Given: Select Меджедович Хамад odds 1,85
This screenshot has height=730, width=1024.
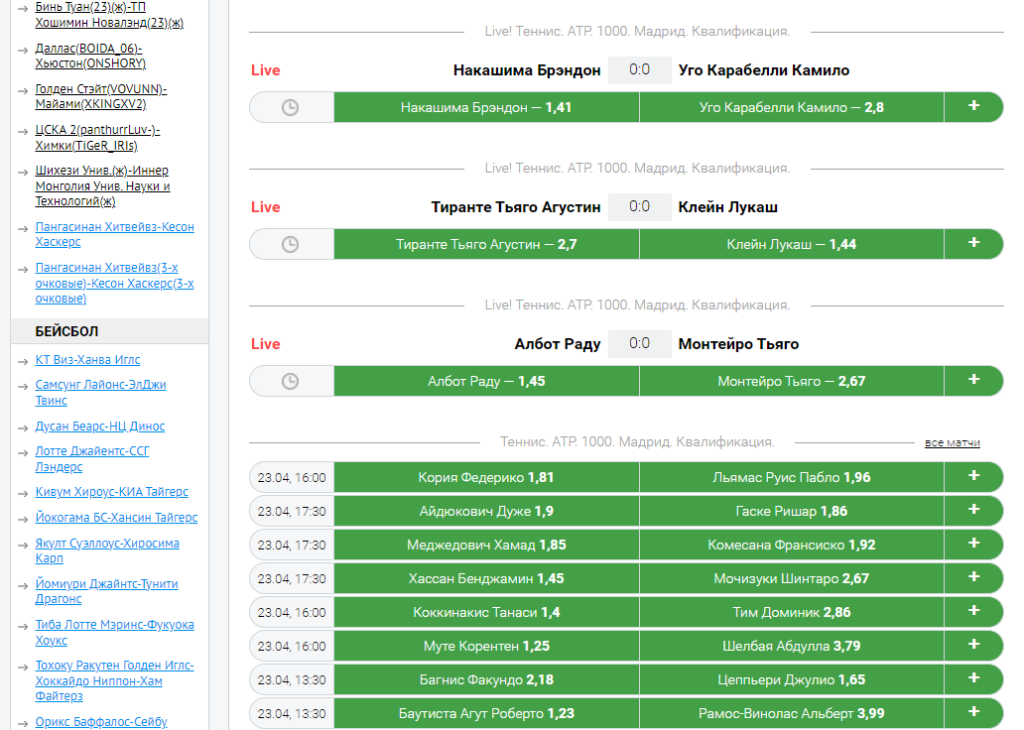Looking at the screenshot, I should [487, 545].
